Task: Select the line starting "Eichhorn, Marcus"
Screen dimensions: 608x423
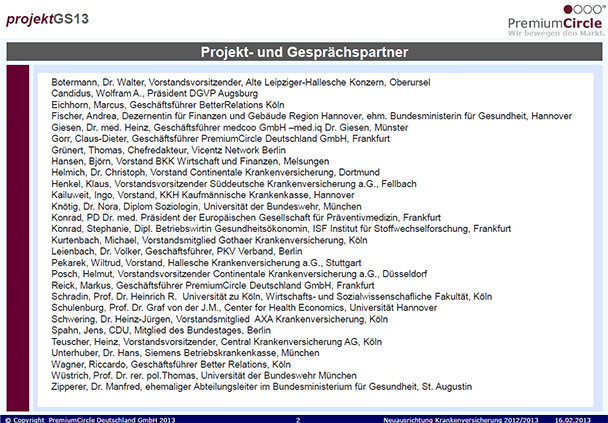Action: (168, 105)
